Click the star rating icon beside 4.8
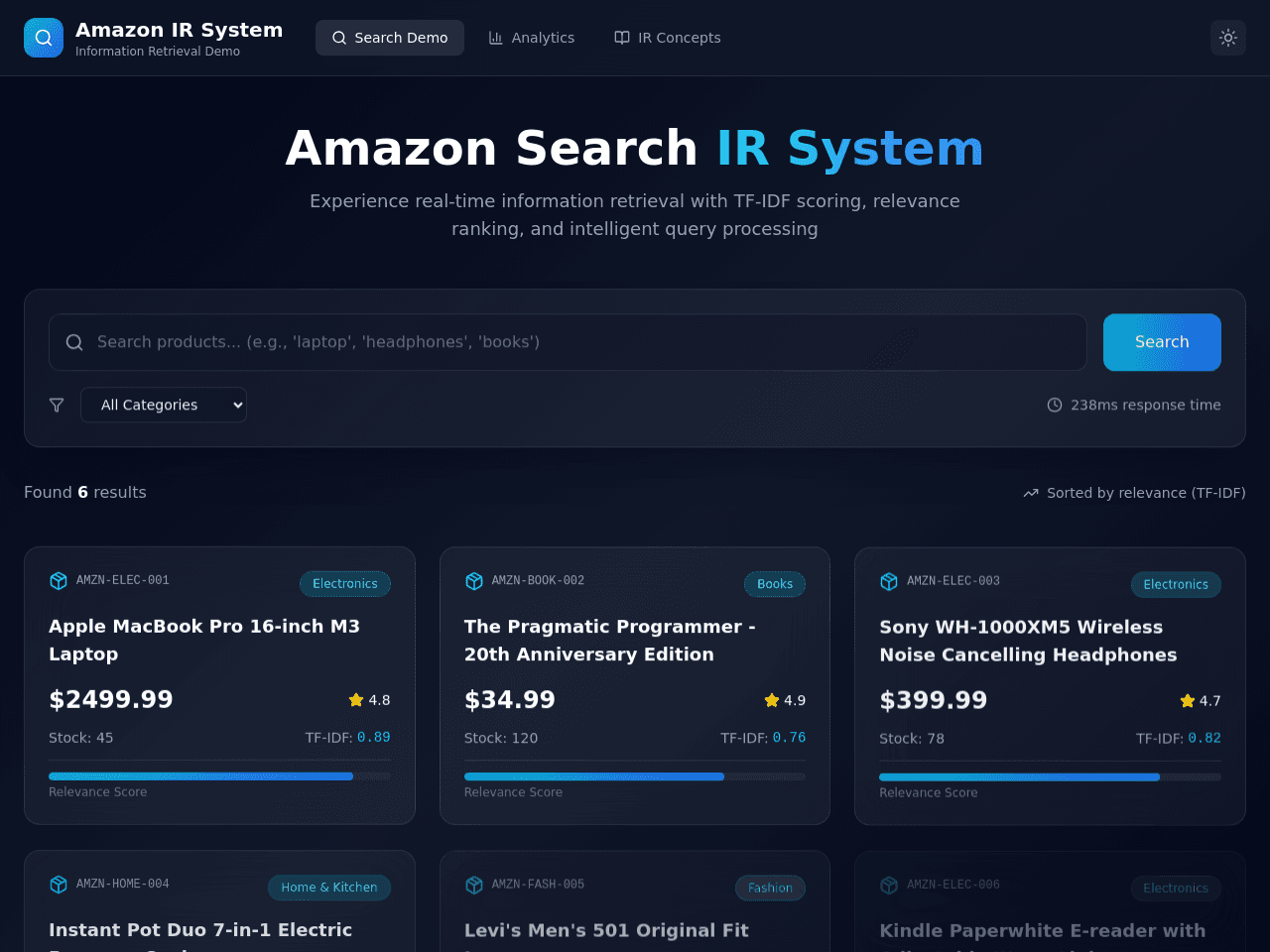The width and height of the screenshot is (1270, 952). (x=356, y=700)
